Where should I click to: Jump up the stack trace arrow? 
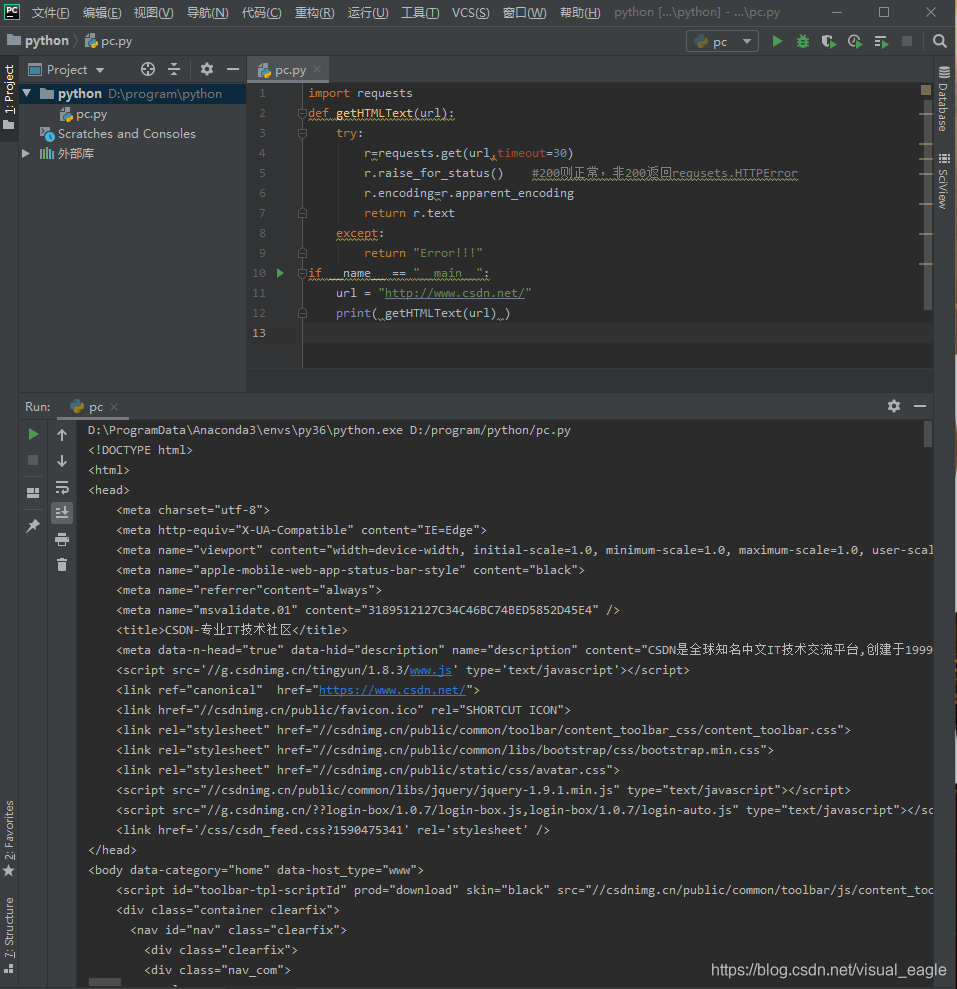[62, 435]
